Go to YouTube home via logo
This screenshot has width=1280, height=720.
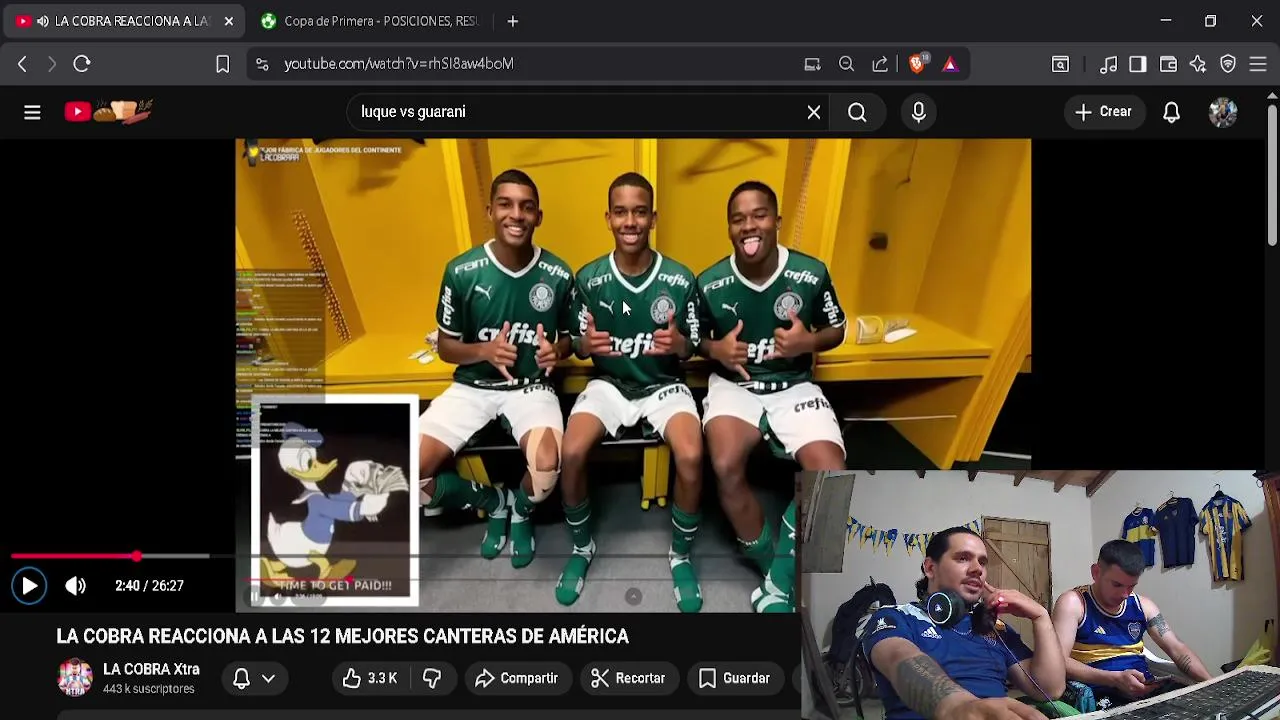[x=108, y=111]
